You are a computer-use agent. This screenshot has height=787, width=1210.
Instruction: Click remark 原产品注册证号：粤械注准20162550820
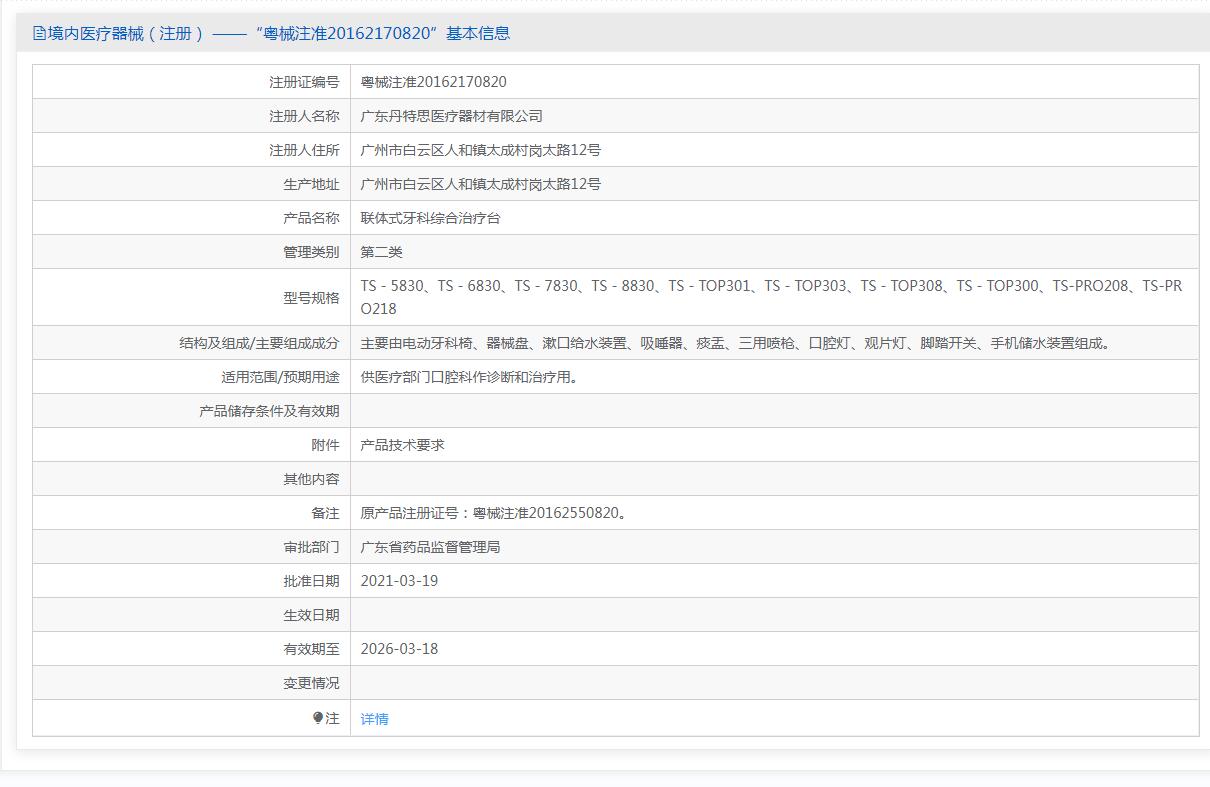(x=494, y=513)
